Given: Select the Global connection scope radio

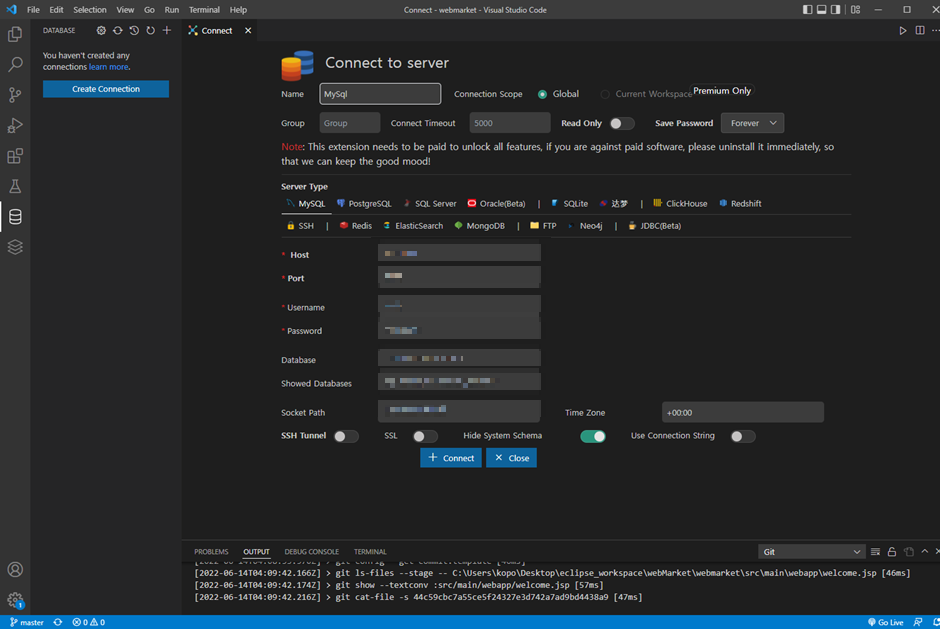Looking at the screenshot, I should [x=542, y=94].
